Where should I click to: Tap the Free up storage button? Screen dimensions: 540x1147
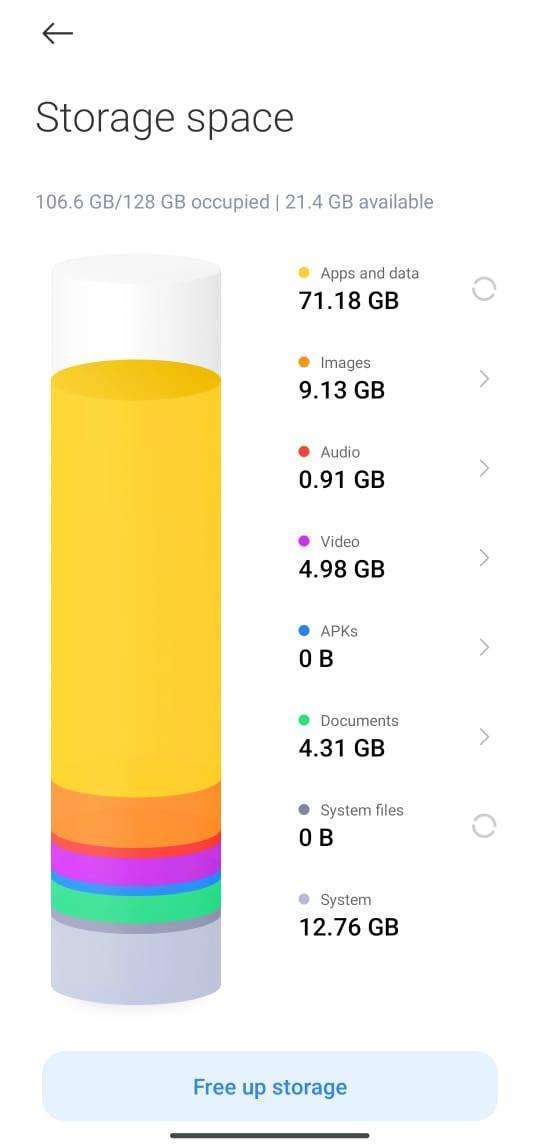pyautogui.click(x=270, y=1086)
